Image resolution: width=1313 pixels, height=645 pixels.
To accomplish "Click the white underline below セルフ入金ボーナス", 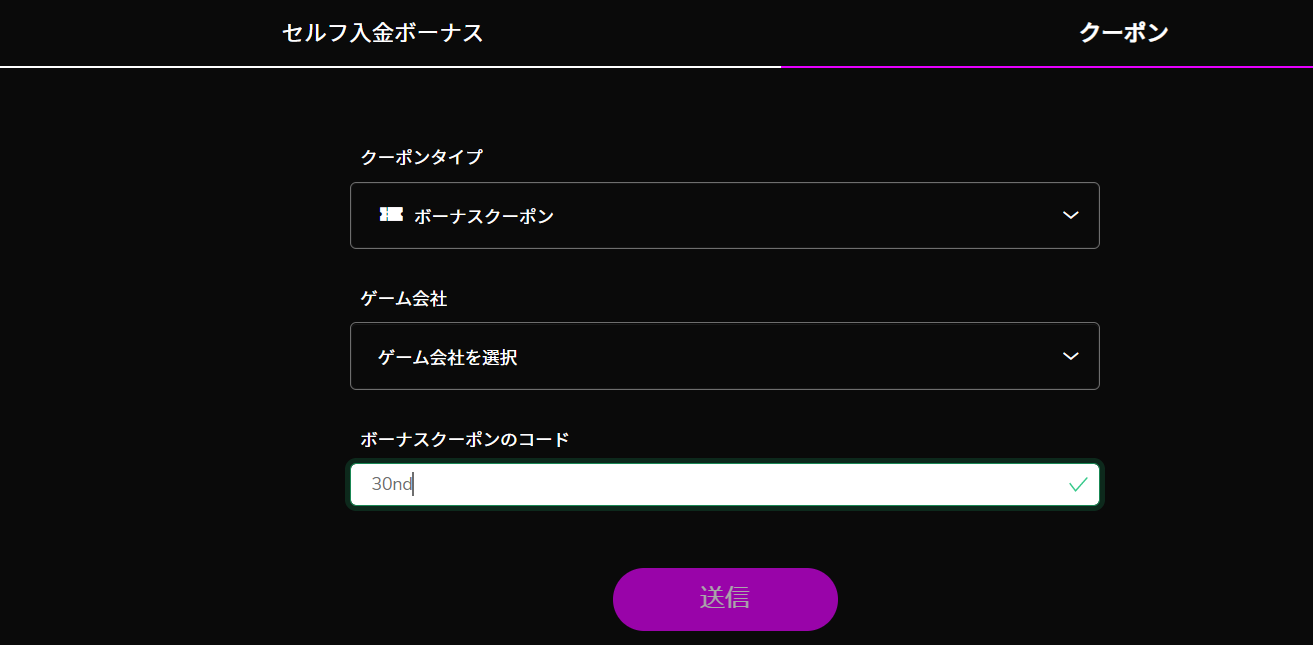I will pyautogui.click(x=390, y=66).
